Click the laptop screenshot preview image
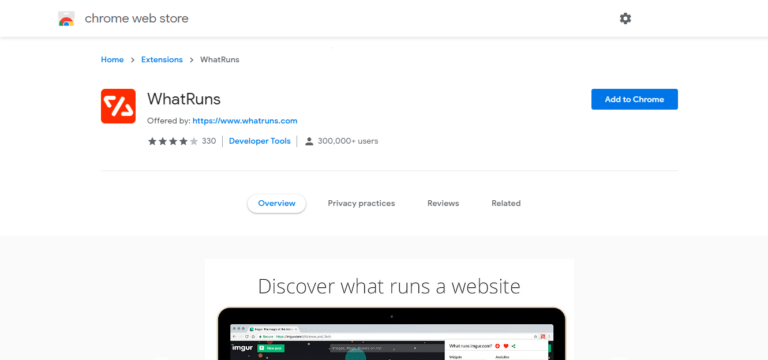The width and height of the screenshot is (768, 360). (391, 334)
